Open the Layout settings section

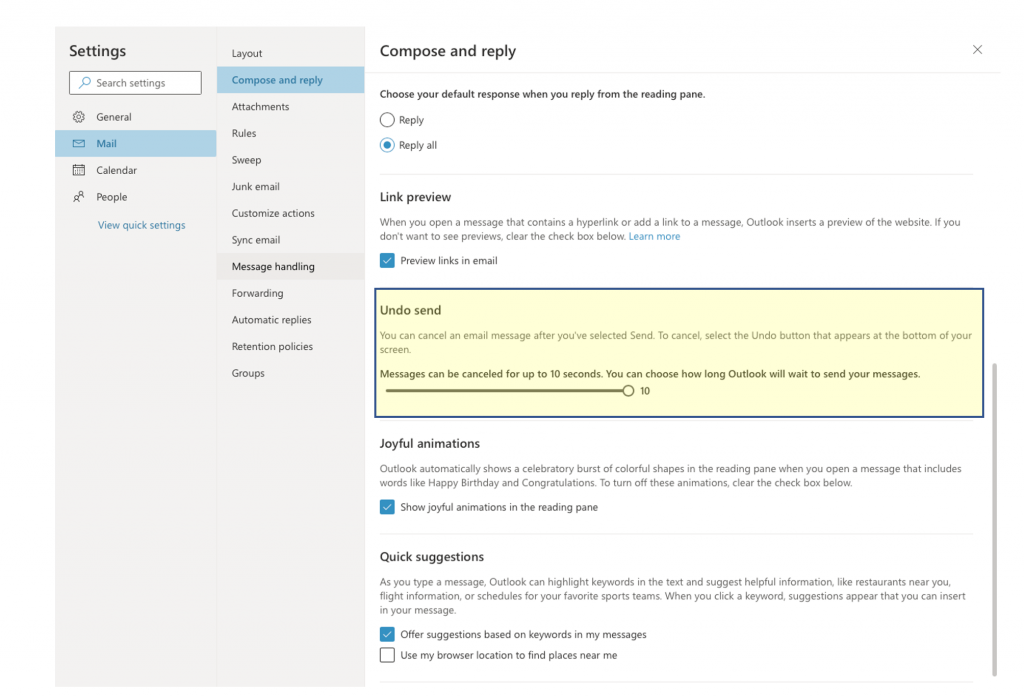(291, 54)
